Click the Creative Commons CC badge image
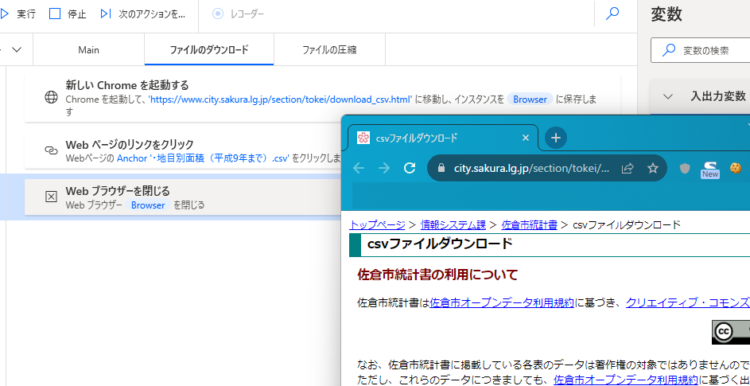Screen dimensions: 750x386 coord(730,332)
